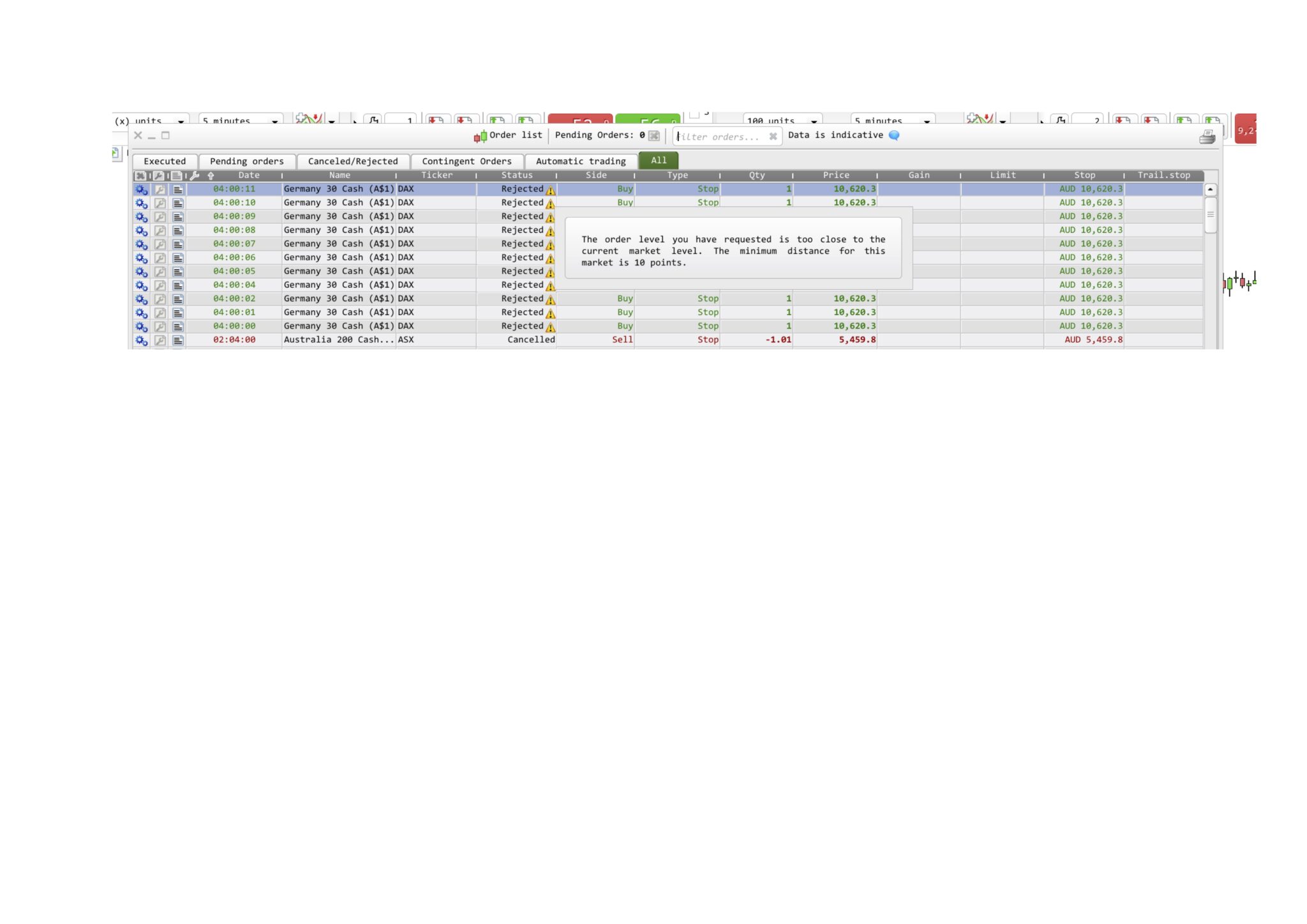Click scroll up arrow of order list
Screen dimensions: 1307x924
coord(1210,190)
